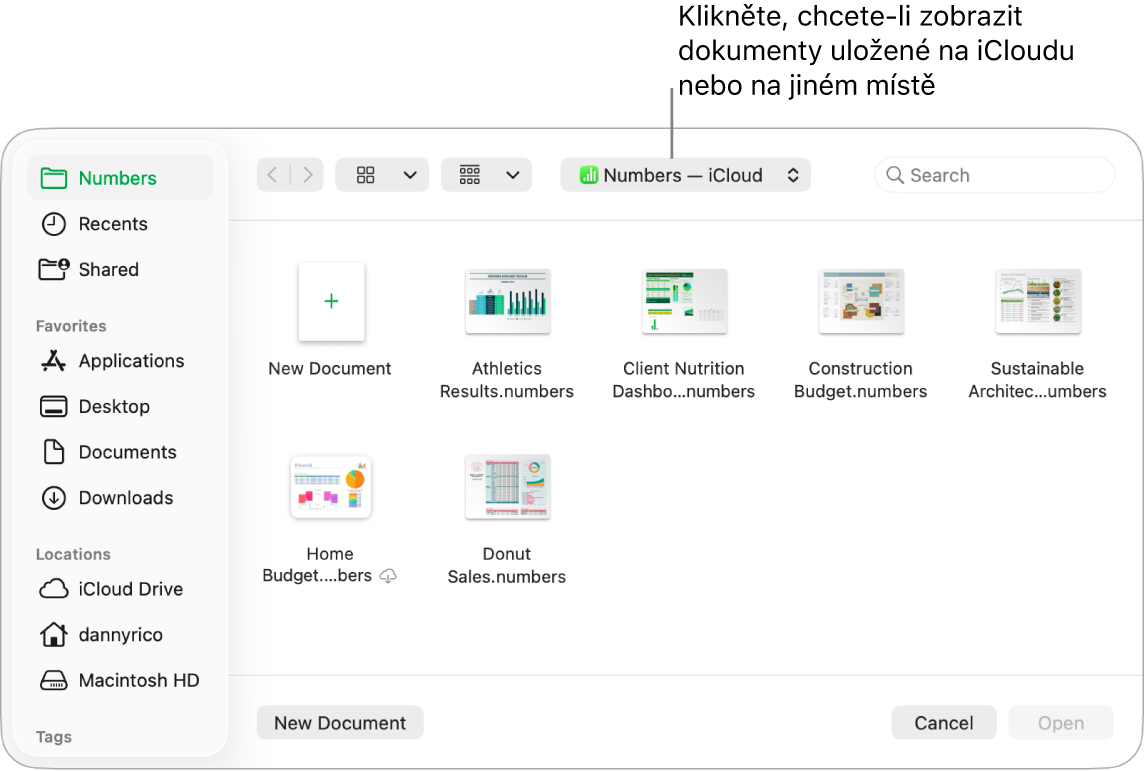The width and height of the screenshot is (1144, 771).
Task: Select iCloud Drive under Locations
Action: [130, 589]
